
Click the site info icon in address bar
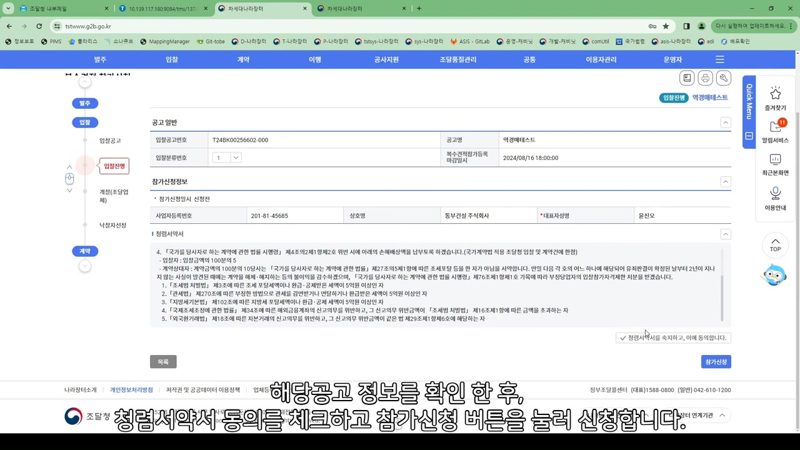coord(57,26)
